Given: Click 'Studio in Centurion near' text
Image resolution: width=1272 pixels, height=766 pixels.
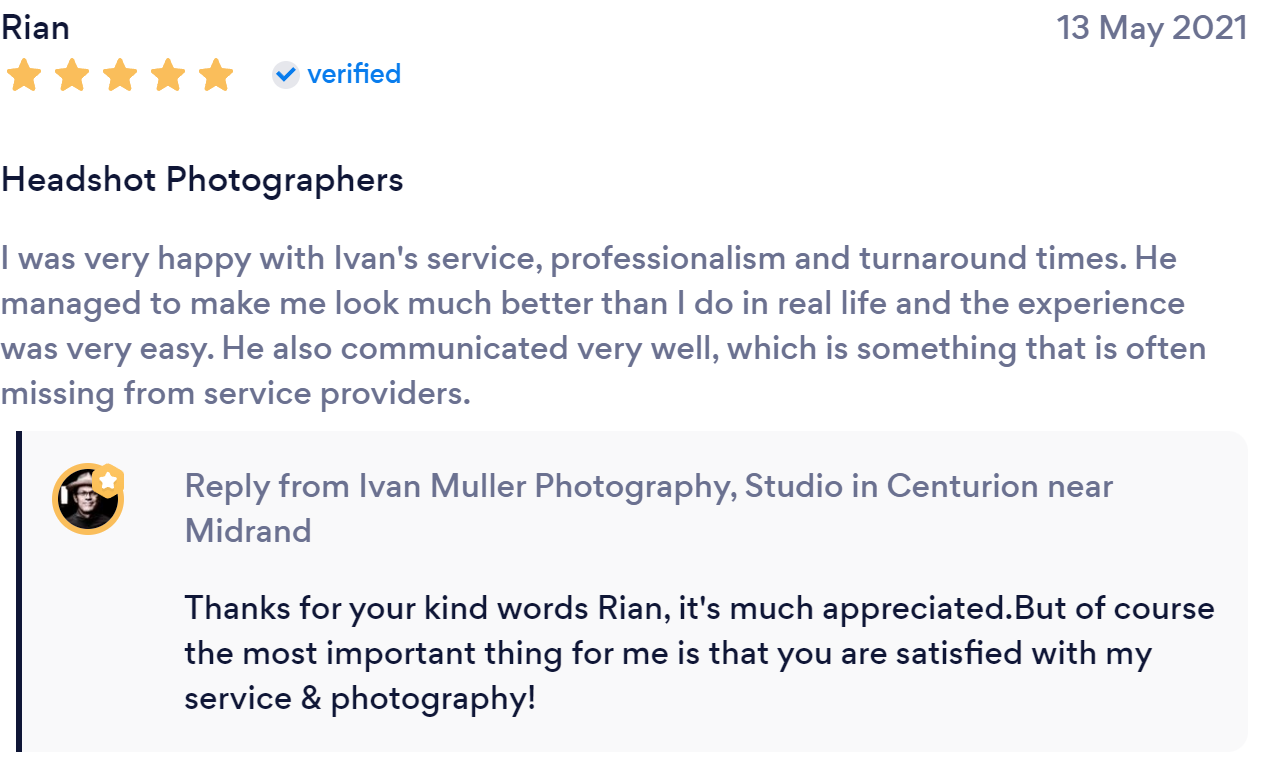Looking at the screenshot, I should (x=929, y=486).
